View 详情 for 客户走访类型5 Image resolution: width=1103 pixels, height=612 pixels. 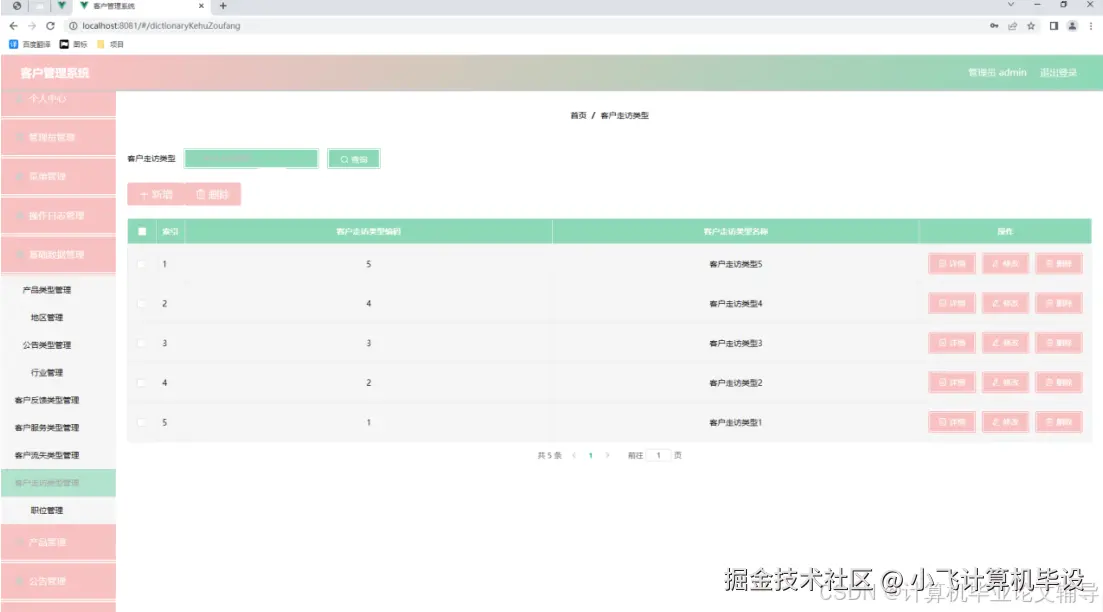pyautogui.click(x=952, y=264)
